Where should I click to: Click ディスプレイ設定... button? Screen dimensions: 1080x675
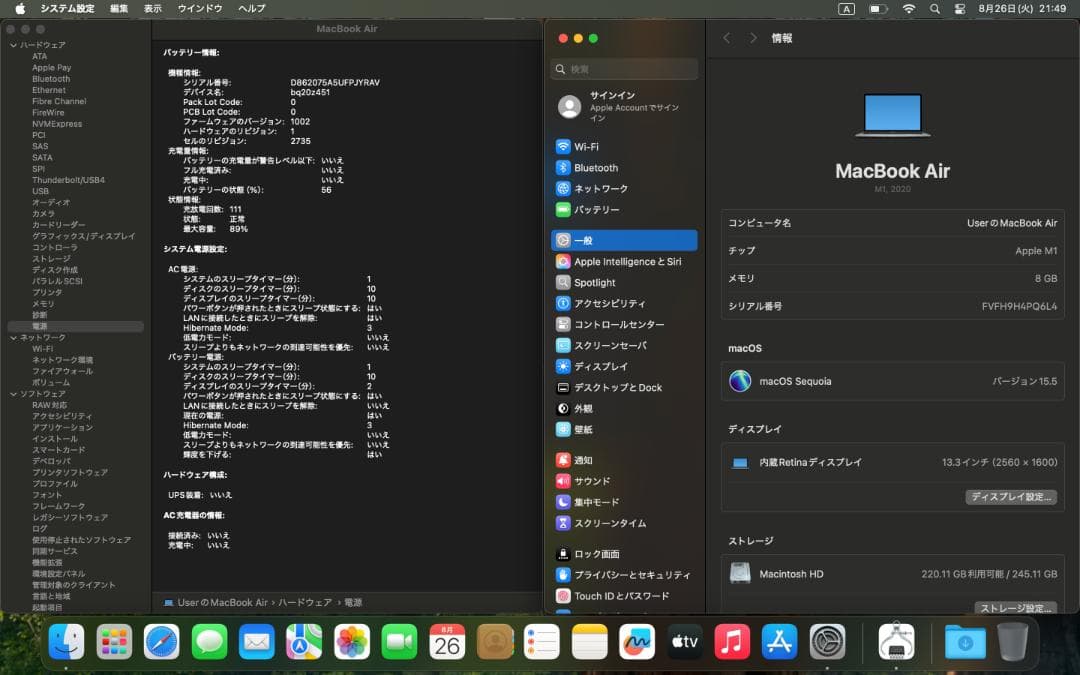click(1010, 497)
